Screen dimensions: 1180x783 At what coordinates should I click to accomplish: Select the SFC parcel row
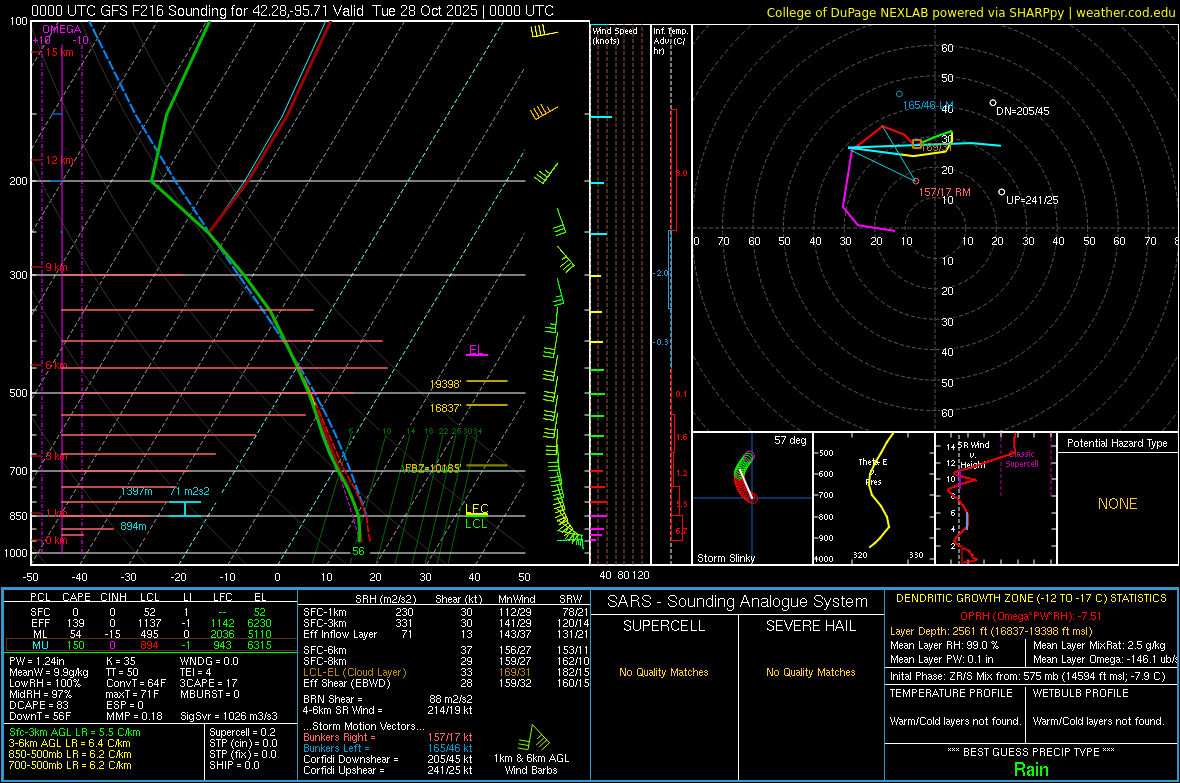pos(150,612)
